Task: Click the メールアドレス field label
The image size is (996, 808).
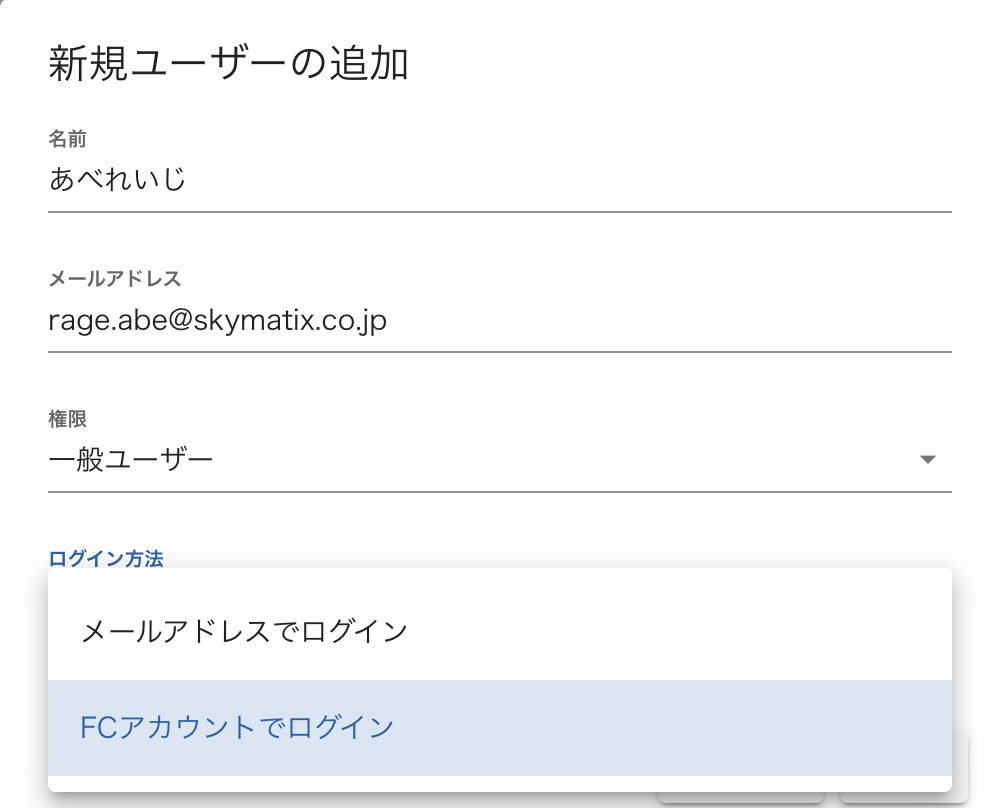Action: click(x=114, y=279)
